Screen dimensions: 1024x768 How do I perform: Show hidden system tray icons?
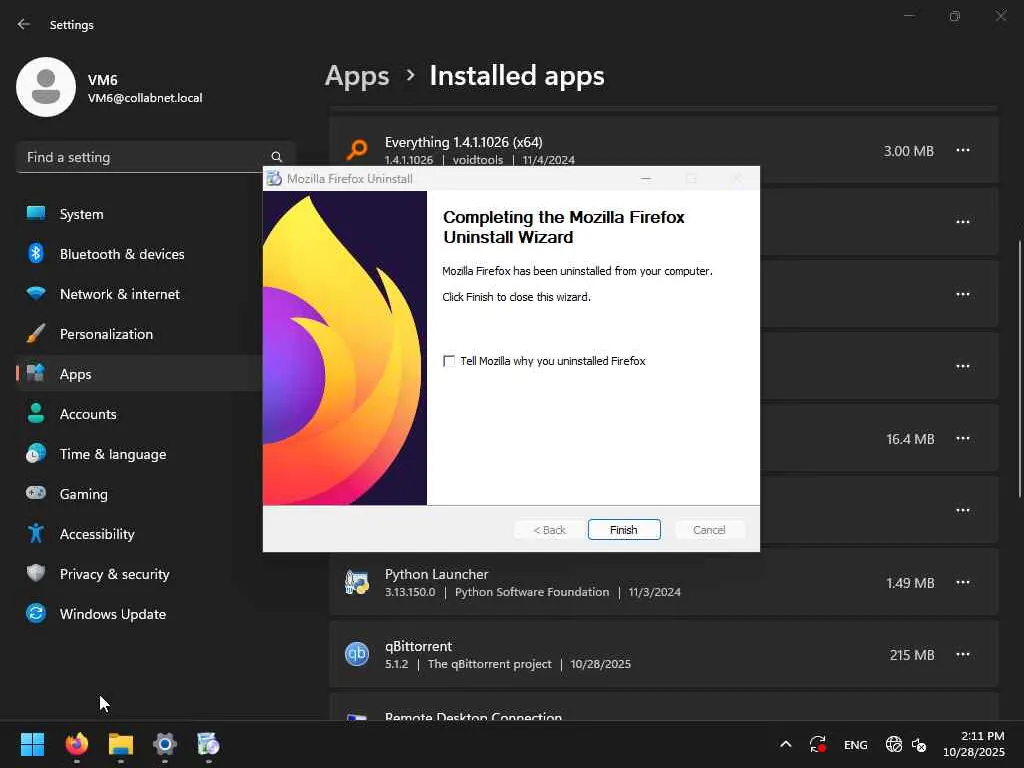pyautogui.click(x=786, y=744)
